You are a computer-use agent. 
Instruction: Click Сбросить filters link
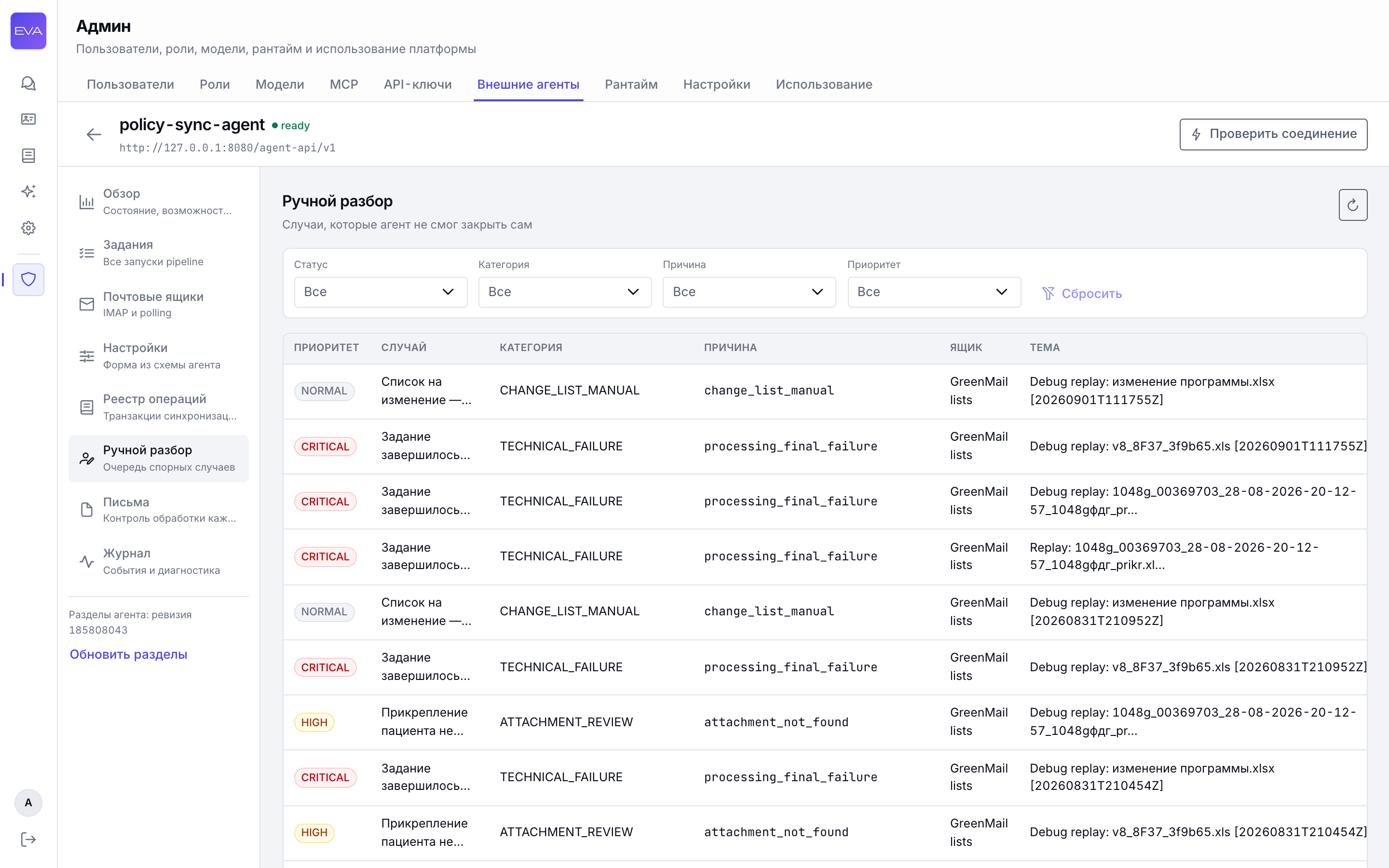click(1082, 293)
